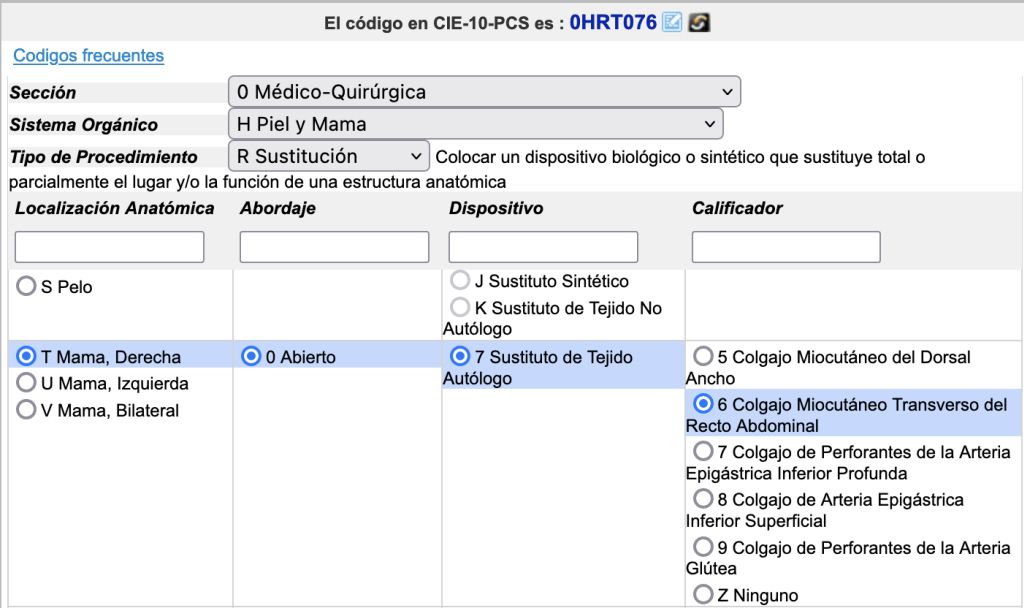Screen dimensions: 1024x608
Task: Select V Mama, Bilateral option
Action: pyautogui.click(x=27, y=410)
